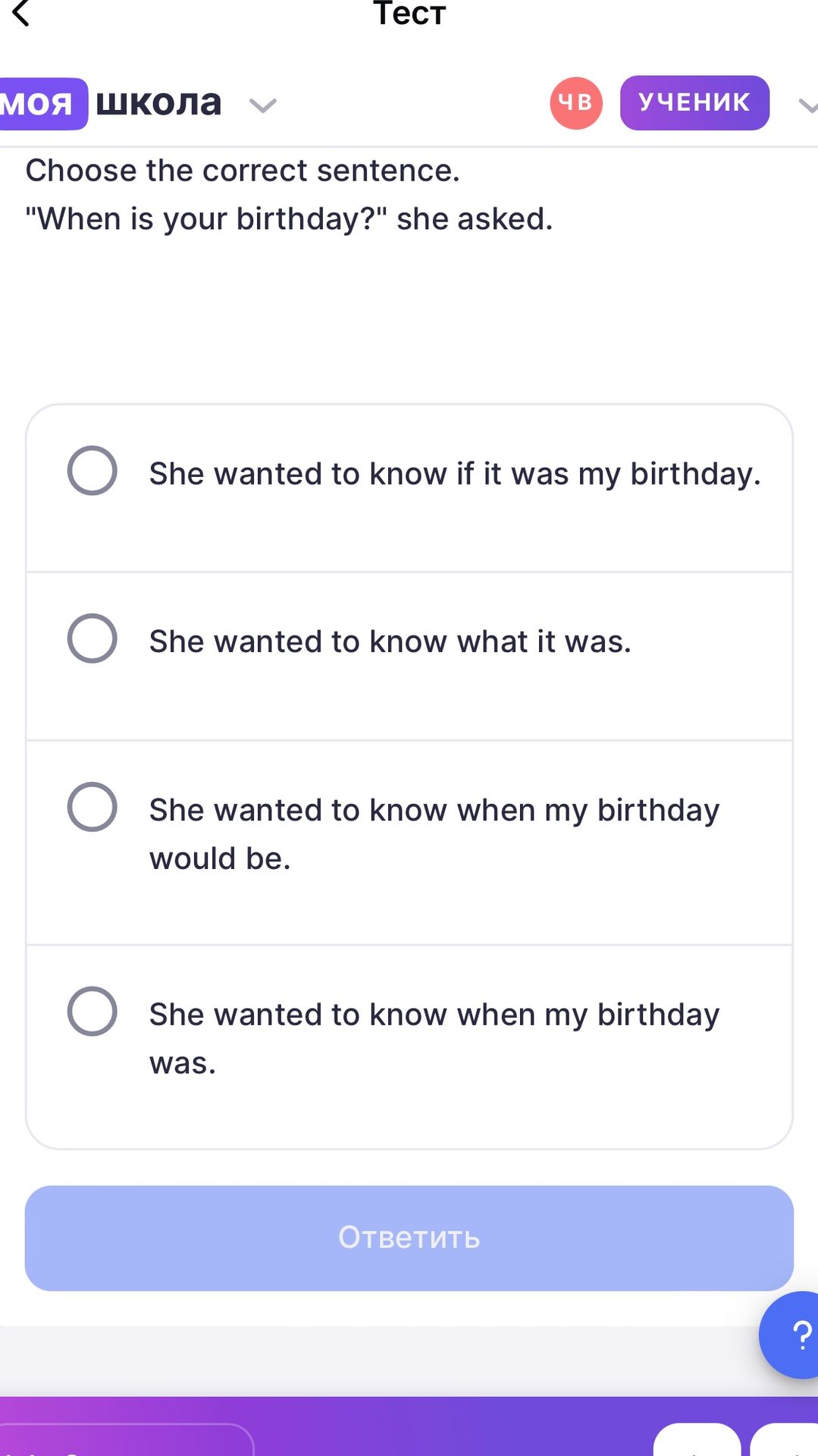Click the 'would be' answer text line
Image resolution: width=818 pixels, height=1456 pixels.
point(220,858)
